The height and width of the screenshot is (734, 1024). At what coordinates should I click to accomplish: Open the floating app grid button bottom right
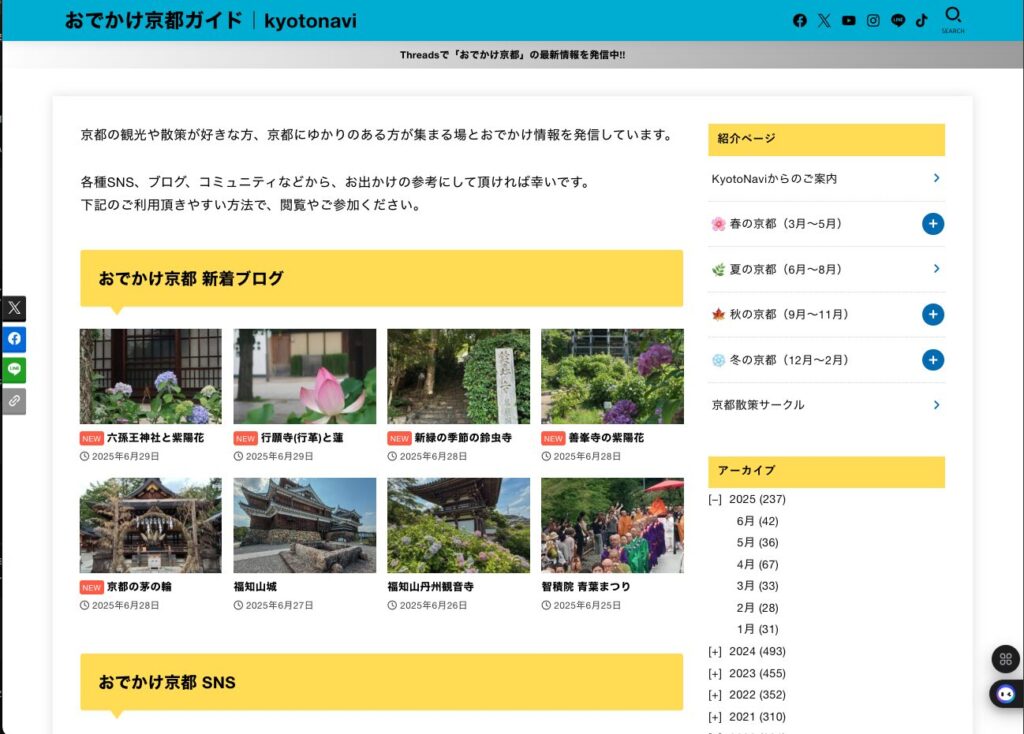point(1003,659)
